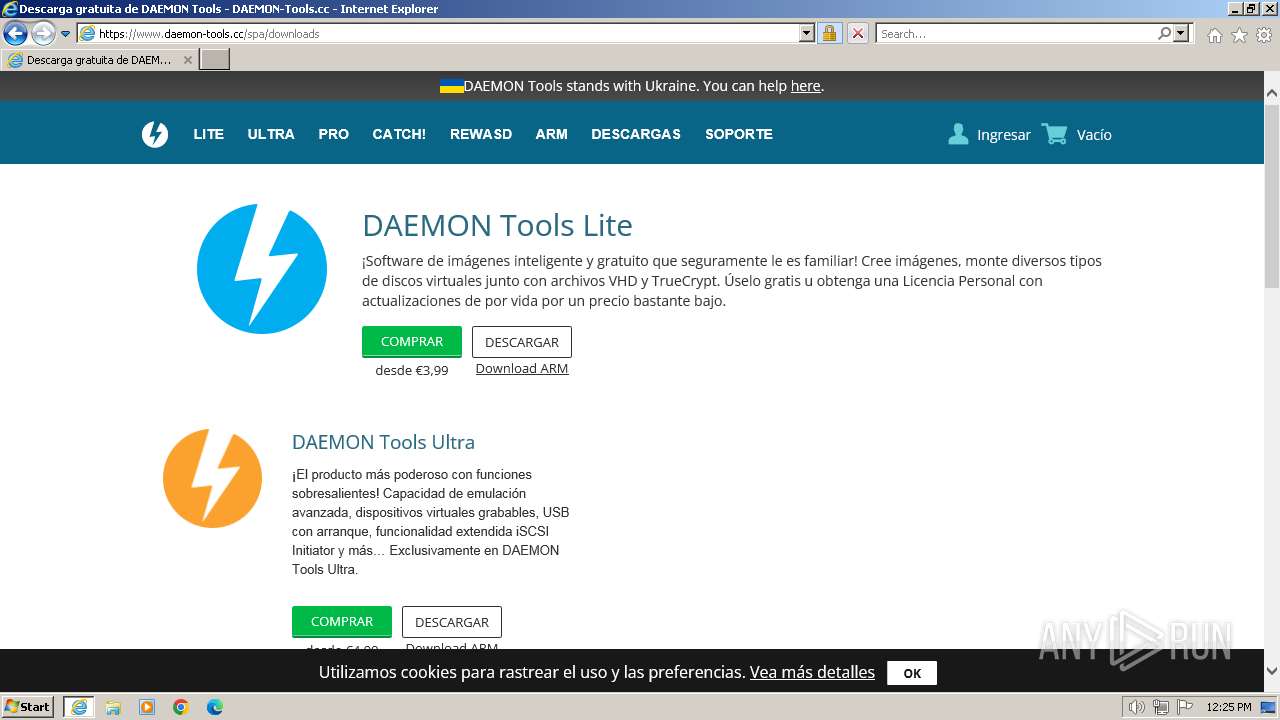Open the Tools gear icon
Screen dimensions: 1280x720
point(1264,35)
